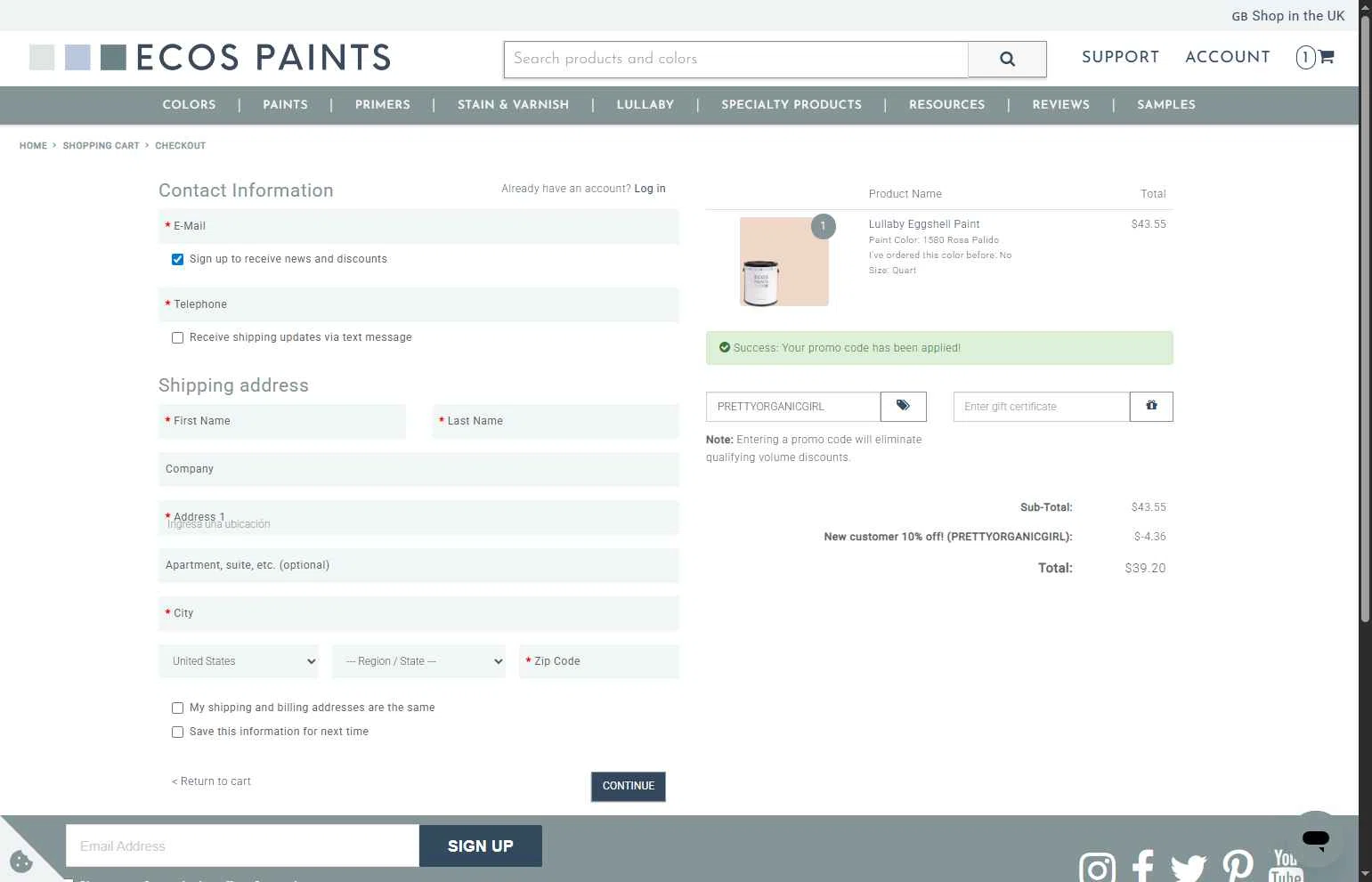
Task: Switch to Shop in the UK
Action: click(x=1288, y=16)
